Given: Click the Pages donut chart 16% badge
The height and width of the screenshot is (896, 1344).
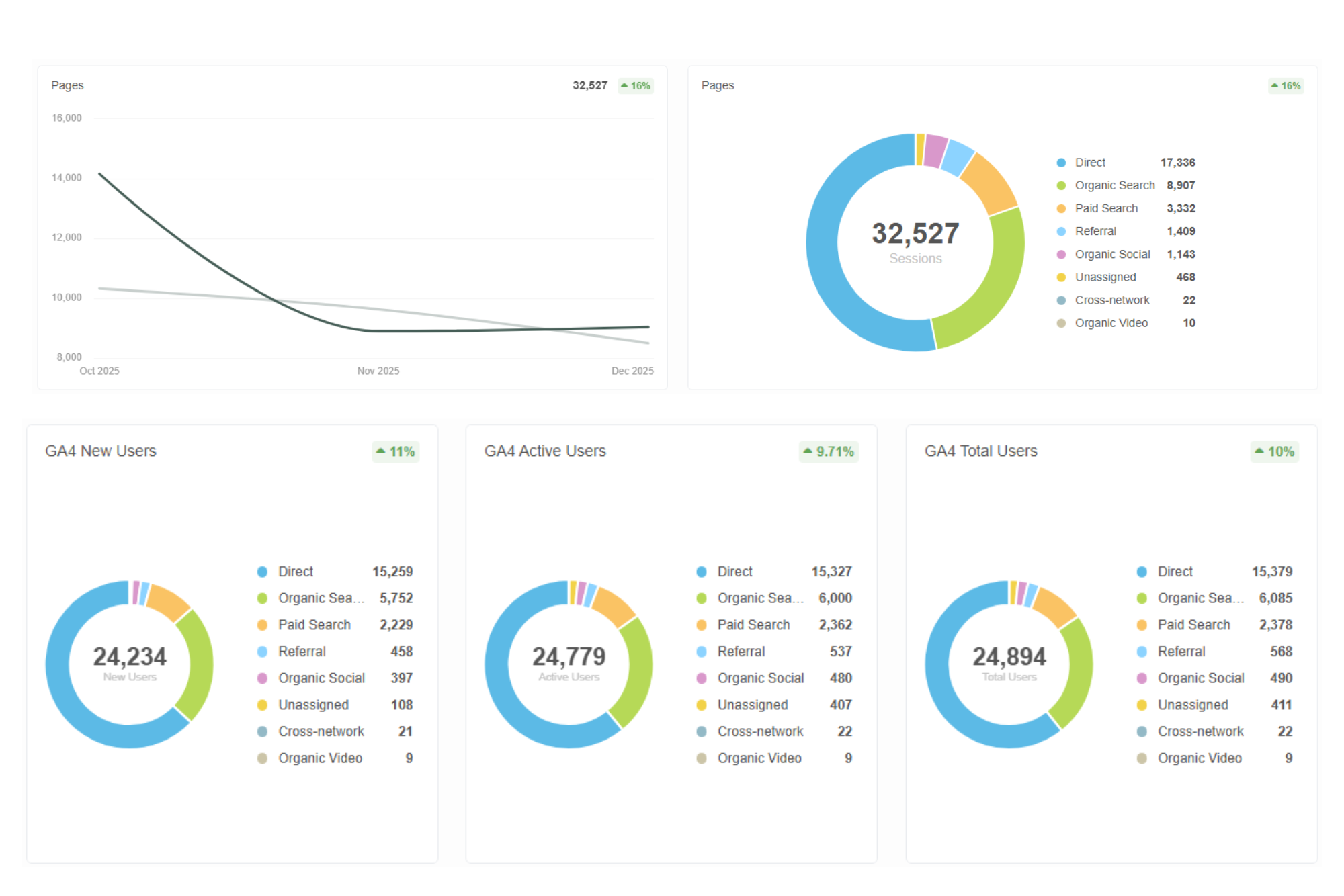Looking at the screenshot, I should coord(1286,86).
